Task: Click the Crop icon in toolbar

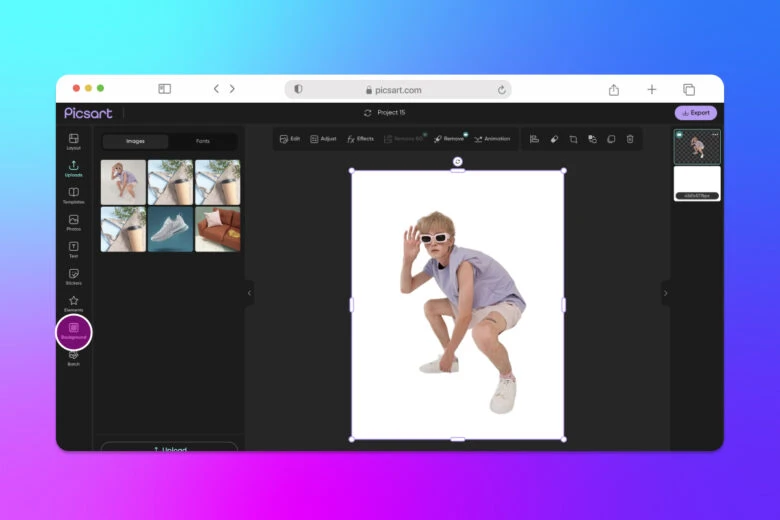Action: [x=573, y=139]
